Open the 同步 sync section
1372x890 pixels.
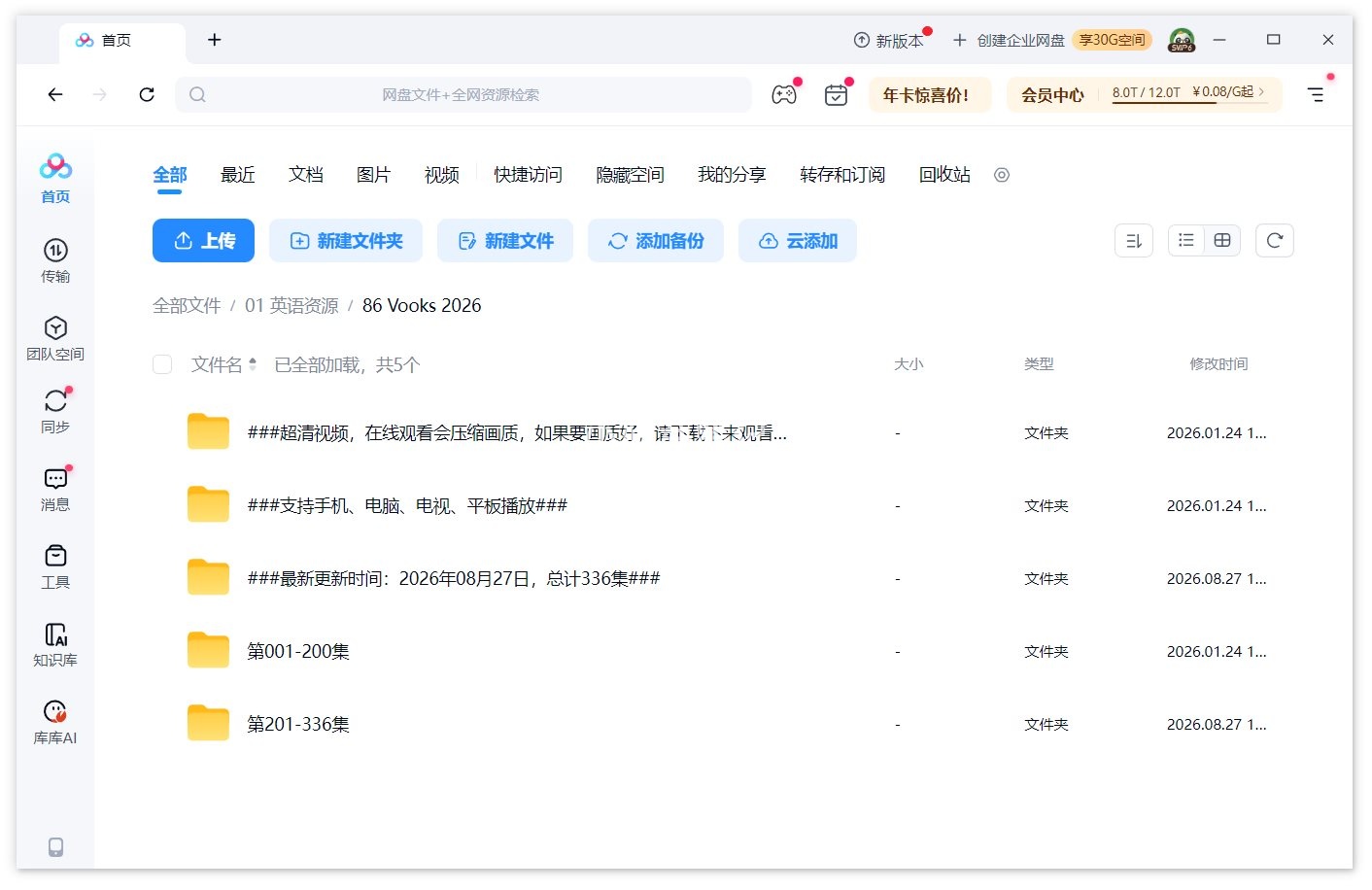[x=55, y=411]
